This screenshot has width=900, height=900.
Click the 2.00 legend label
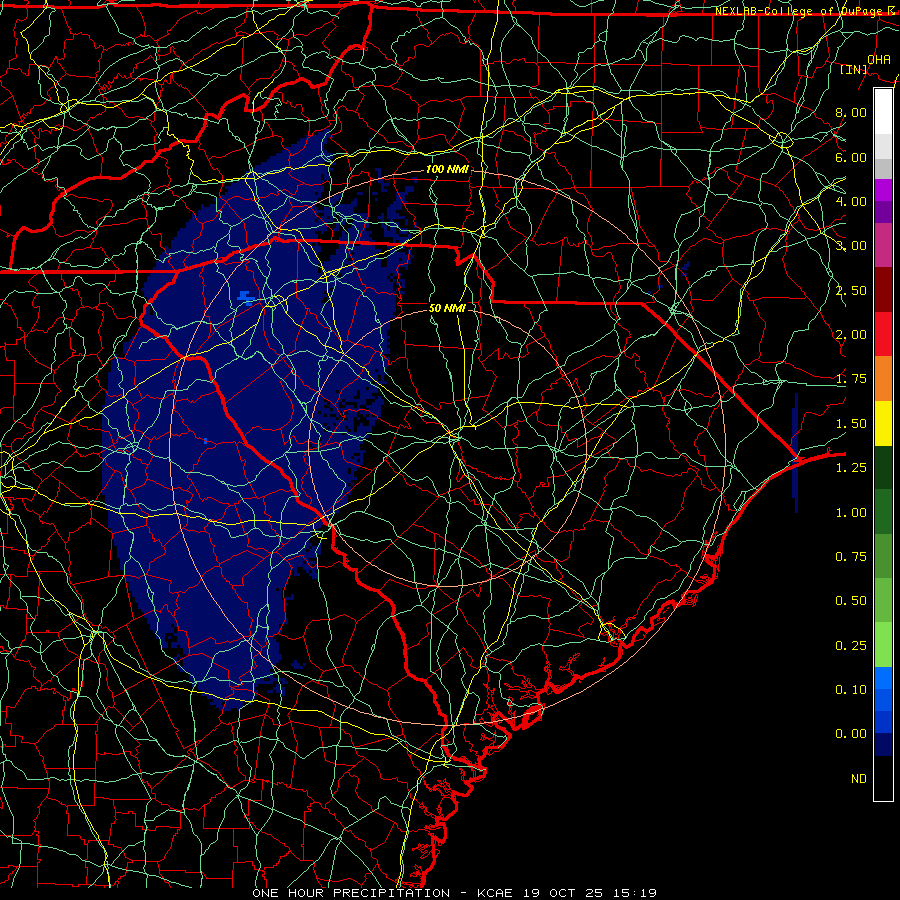click(x=851, y=335)
